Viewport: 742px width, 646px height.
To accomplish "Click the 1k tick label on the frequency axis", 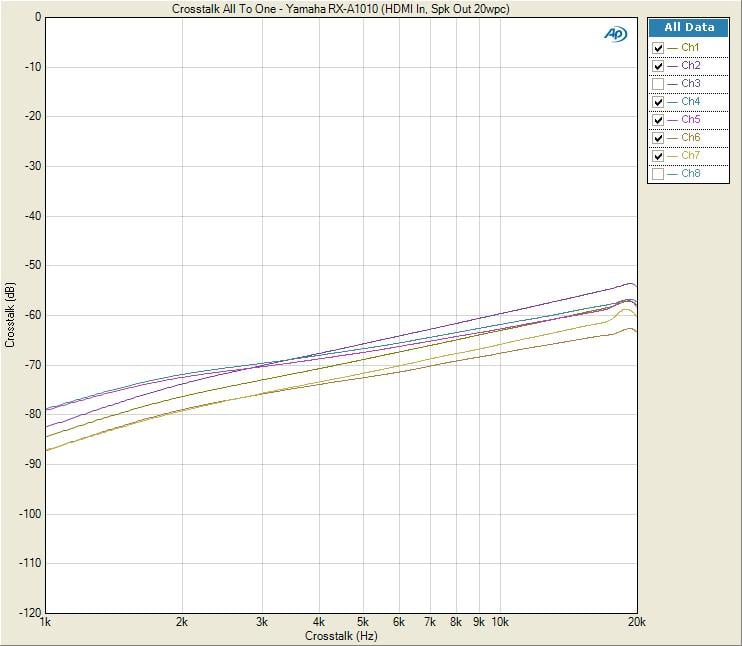I will coord(45,622).
